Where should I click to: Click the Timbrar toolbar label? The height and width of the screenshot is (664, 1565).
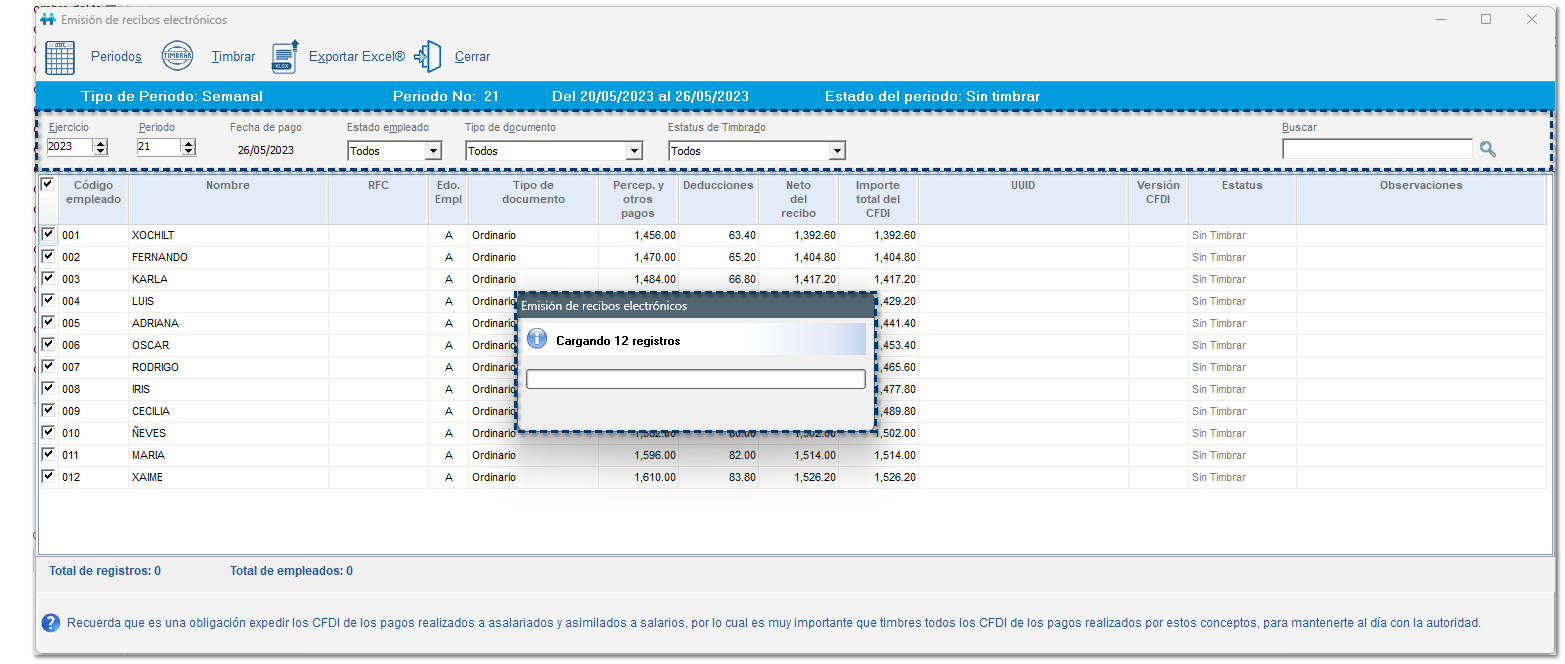pos(233,56)
